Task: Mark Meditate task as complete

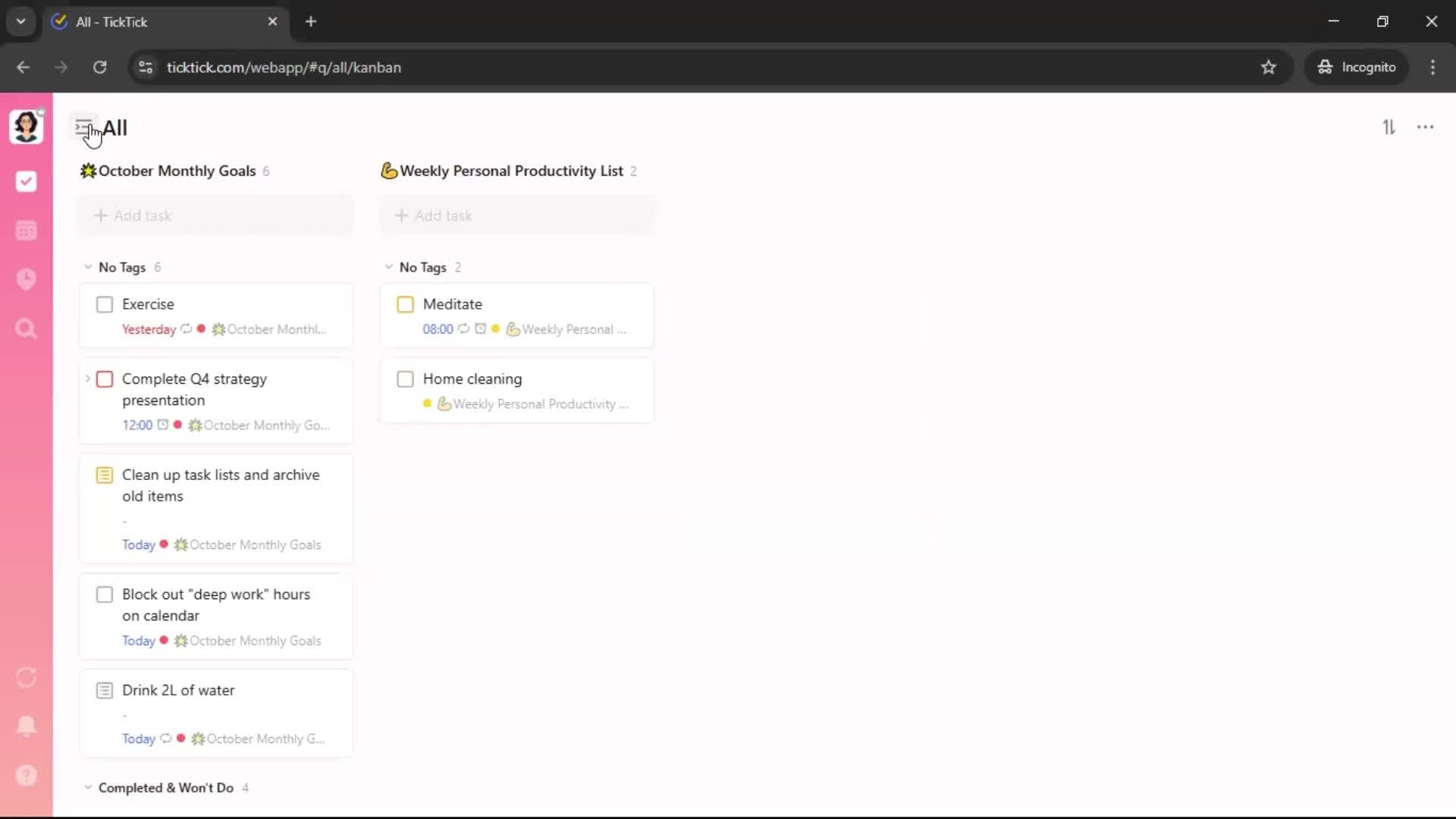Action: click(x=405, y=305)
